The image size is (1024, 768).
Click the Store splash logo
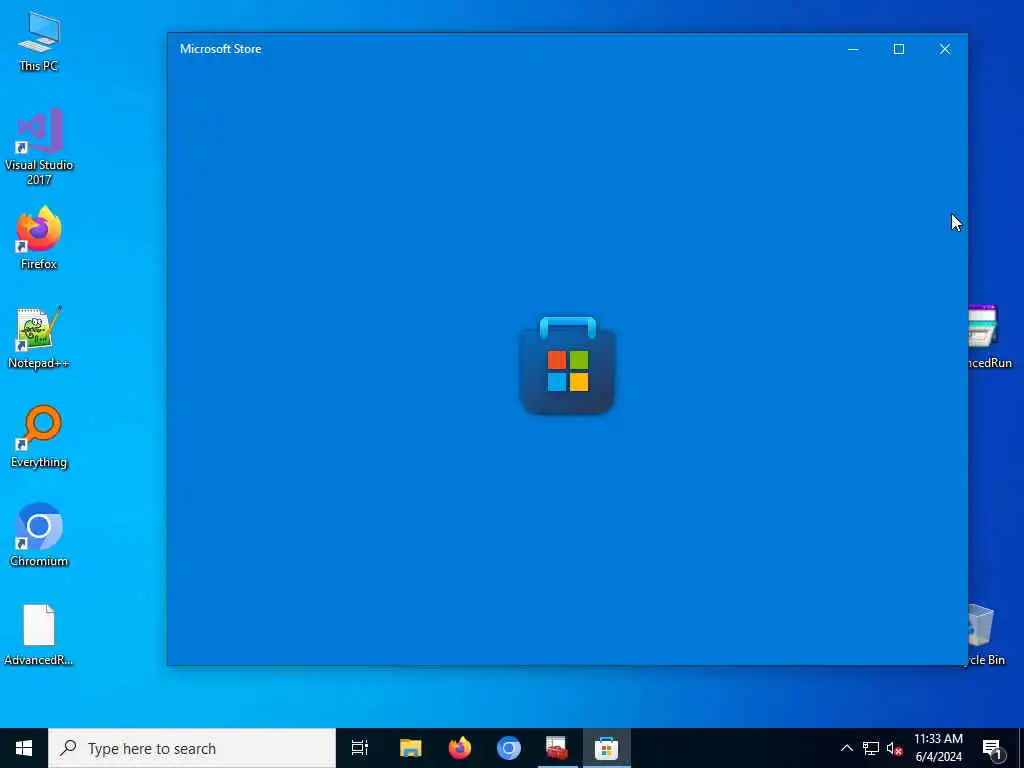coord(568,365)
